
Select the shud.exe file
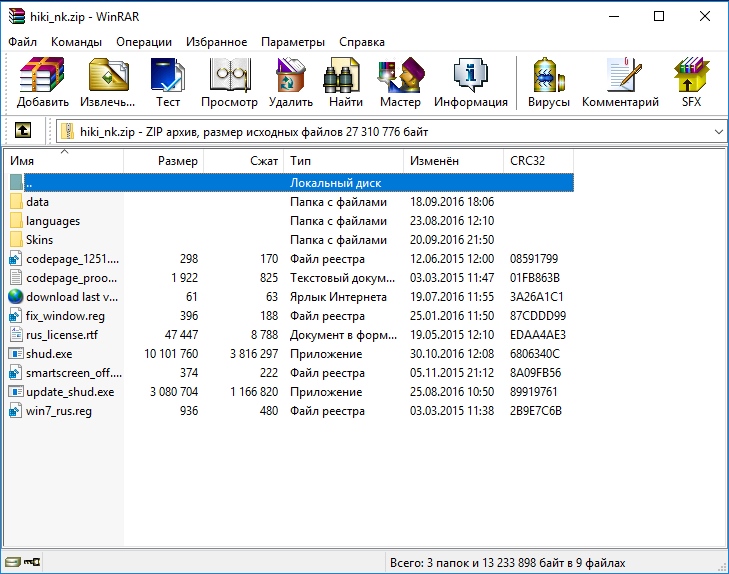click(50, 354)
